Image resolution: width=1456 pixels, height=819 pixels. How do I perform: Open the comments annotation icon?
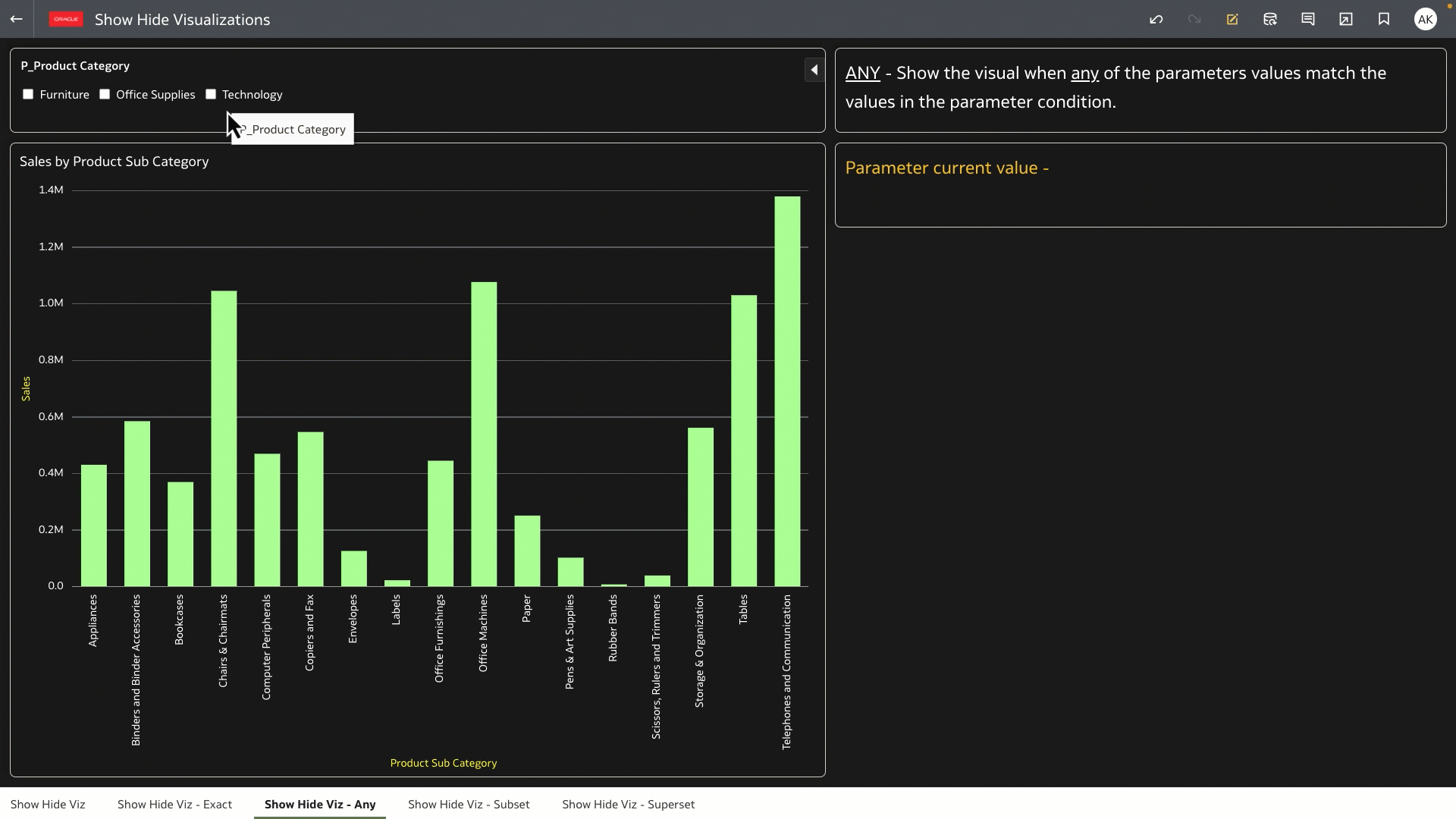click(1307, 19)
